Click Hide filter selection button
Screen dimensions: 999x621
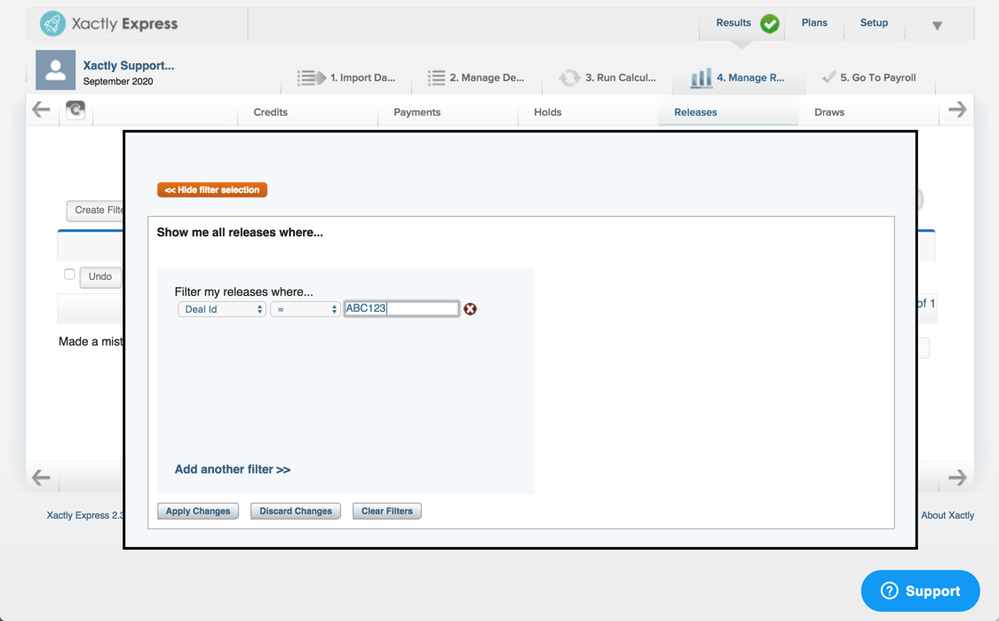click(212, 190)
